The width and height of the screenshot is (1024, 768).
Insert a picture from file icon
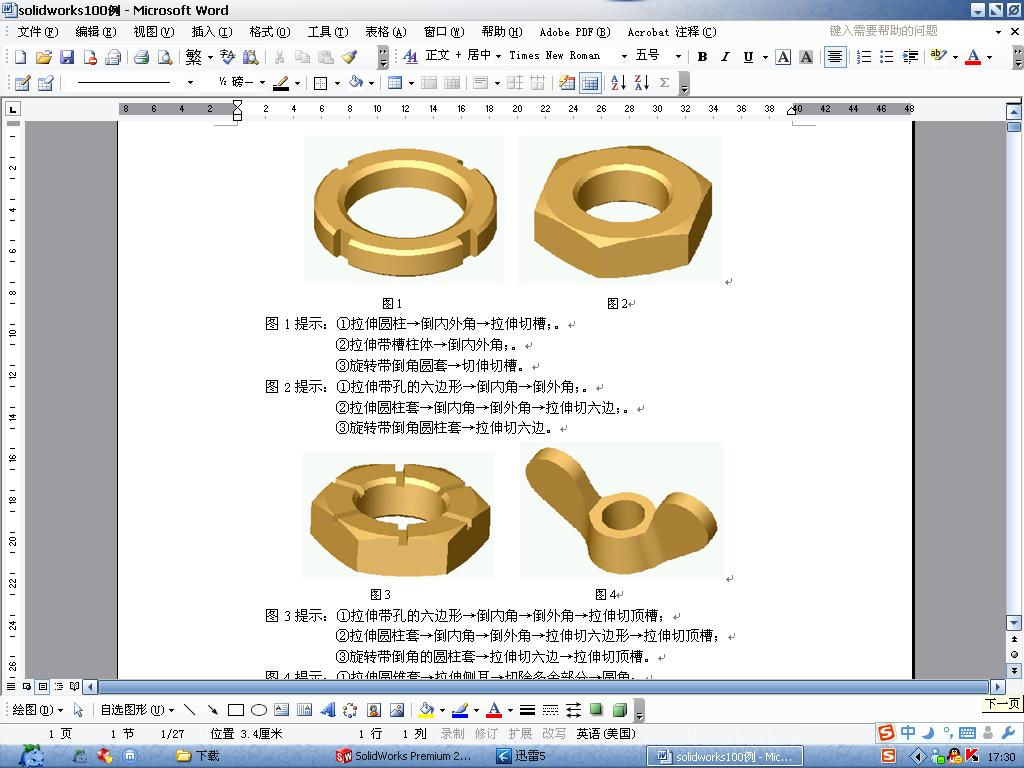click(x=396, y=710)
